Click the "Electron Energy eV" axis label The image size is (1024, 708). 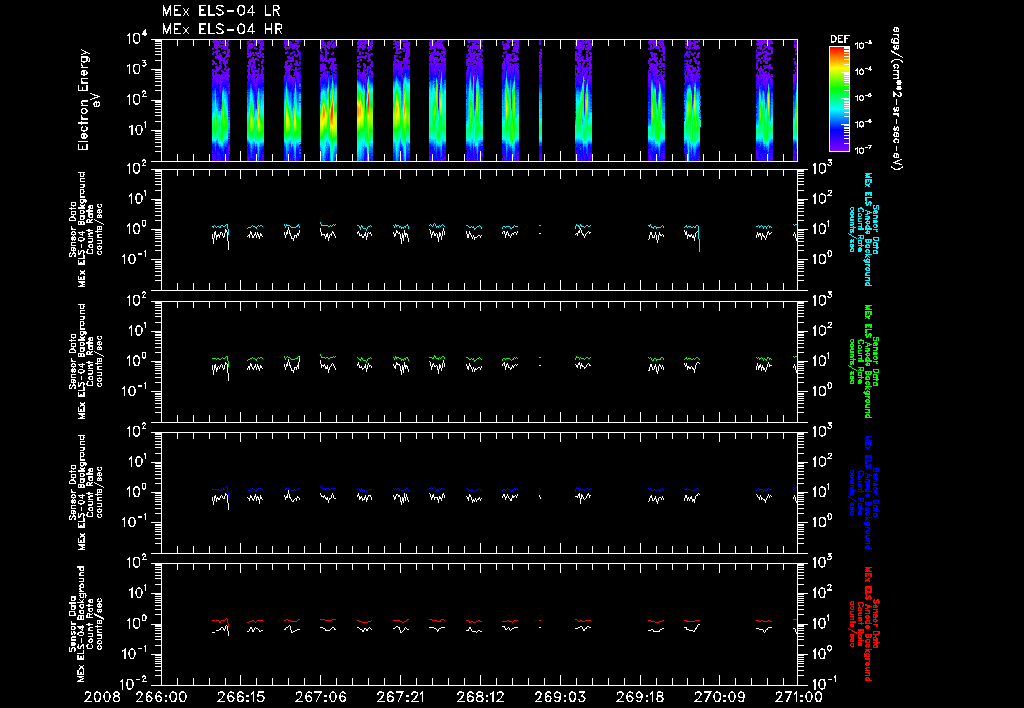tap(89, 100)
